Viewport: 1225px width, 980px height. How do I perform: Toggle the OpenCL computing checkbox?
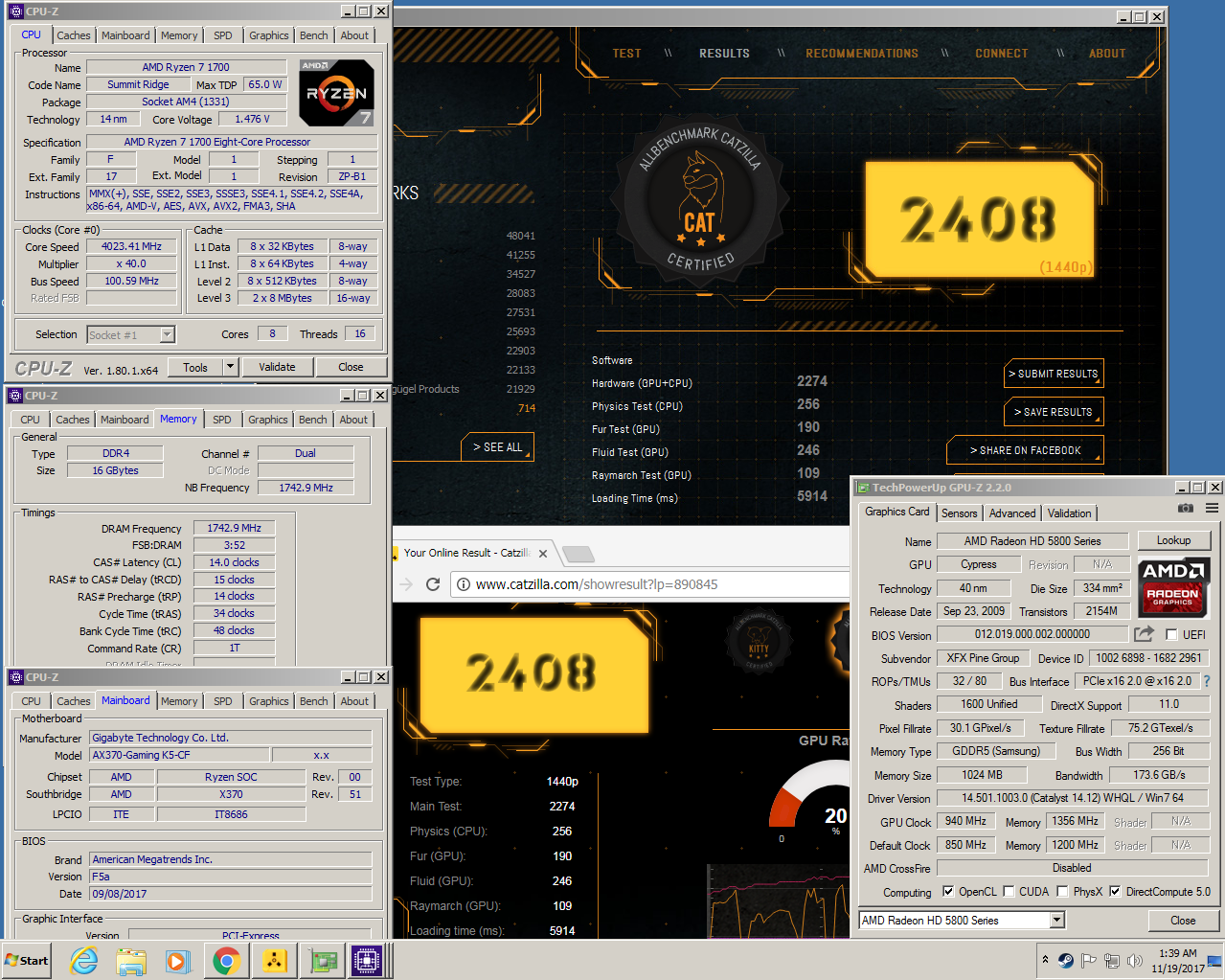pos(948,891)
